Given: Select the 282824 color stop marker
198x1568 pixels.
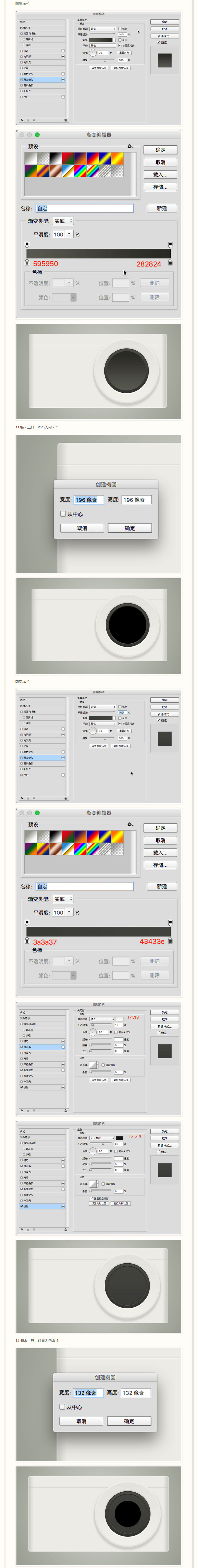Looking at the screenshot, I should [170, 262].
